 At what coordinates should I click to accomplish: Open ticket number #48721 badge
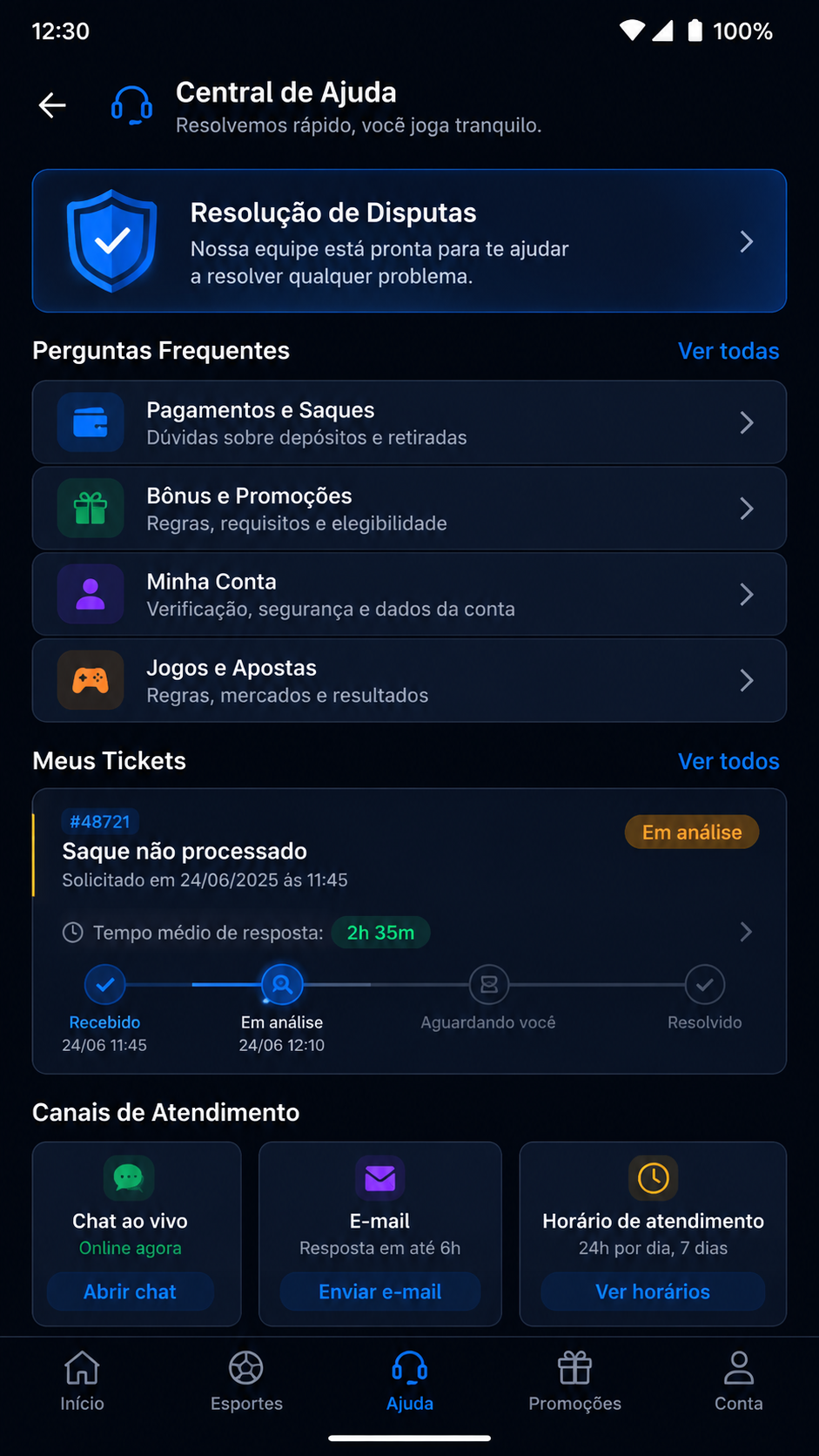click(100, 821)
